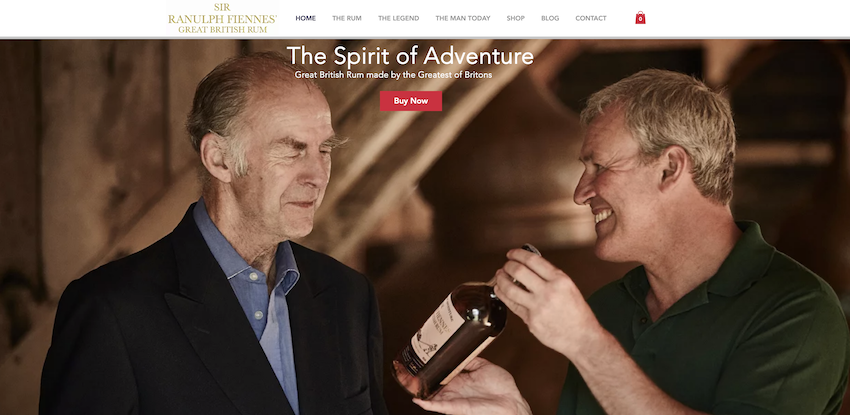Click the bottle's cap near the thumb
The height and width of the screenshot is (415, 850).
(531, 250)
